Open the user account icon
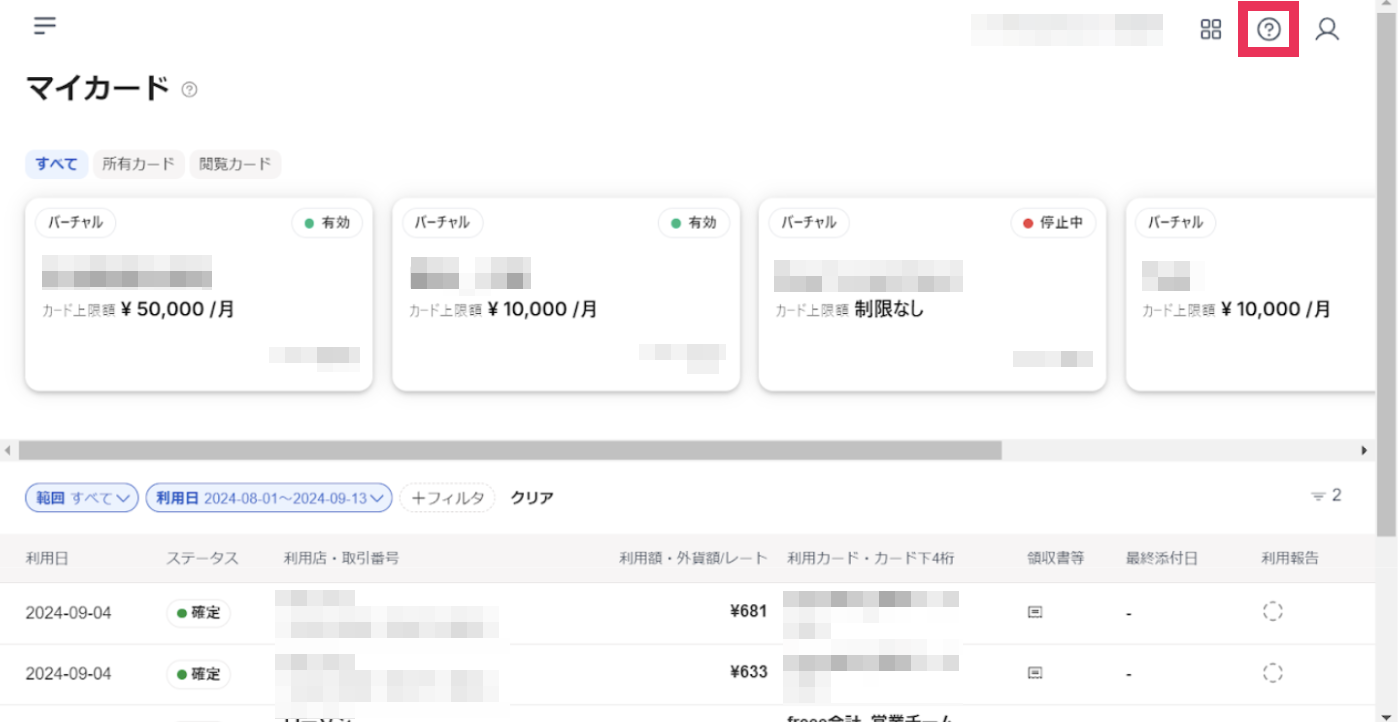The height and width of the screenshot is (722, 1398). 1327,29
